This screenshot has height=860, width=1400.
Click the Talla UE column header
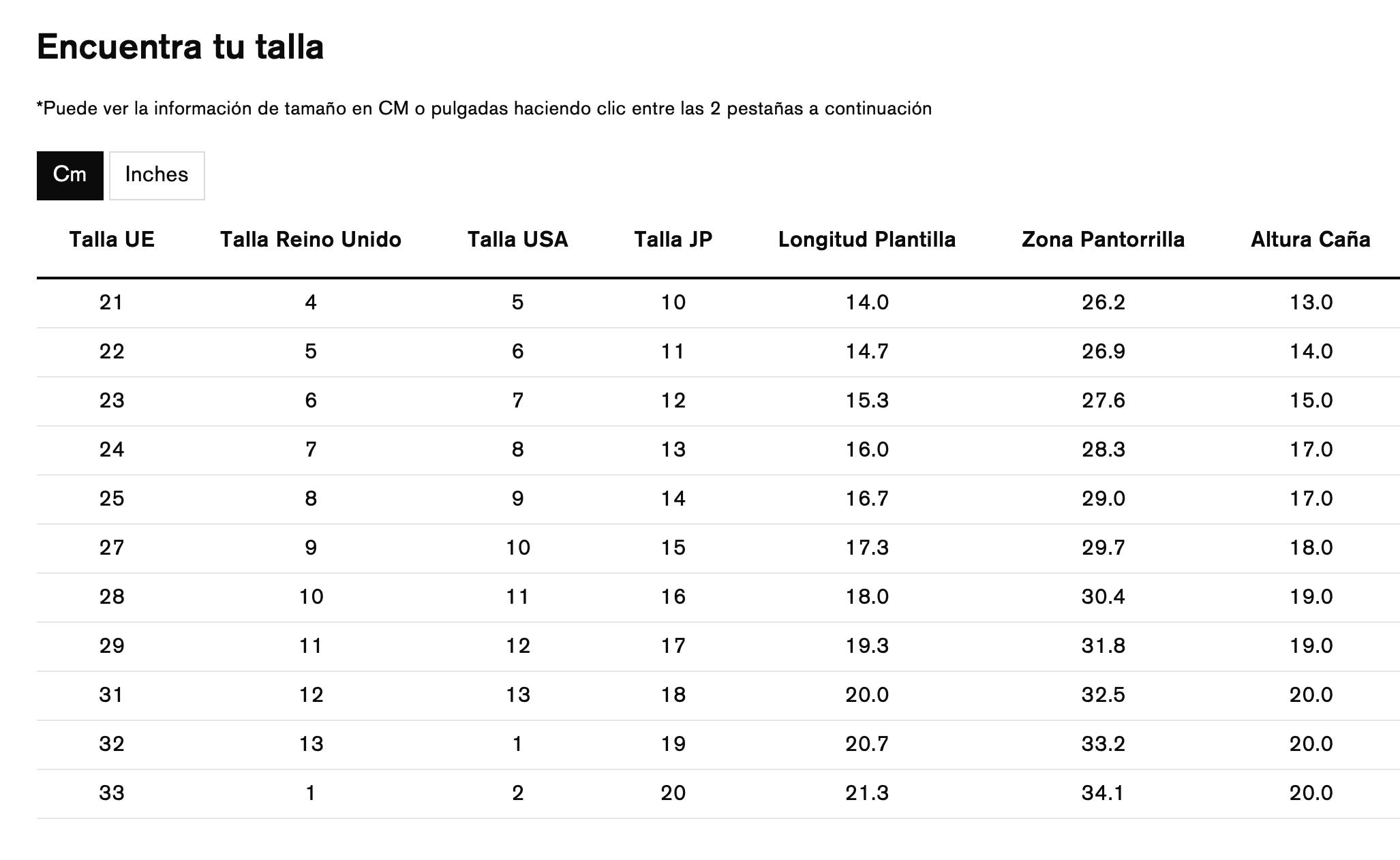point(112,240)
